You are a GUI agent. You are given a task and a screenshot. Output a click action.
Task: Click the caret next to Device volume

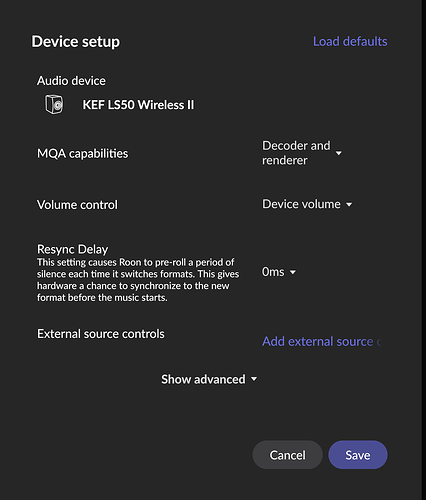349,204
